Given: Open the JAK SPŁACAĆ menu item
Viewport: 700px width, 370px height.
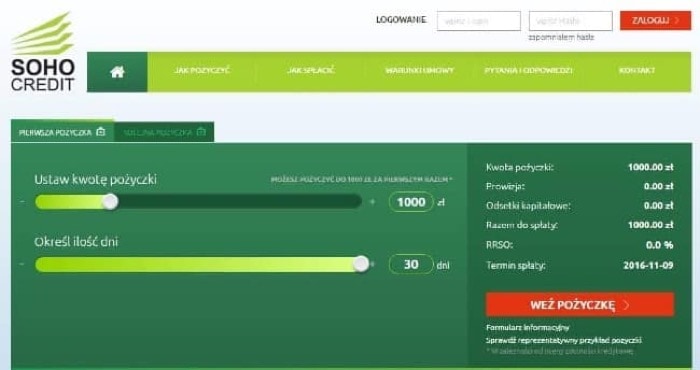Looking at the screenshot, I should (311, 71).
